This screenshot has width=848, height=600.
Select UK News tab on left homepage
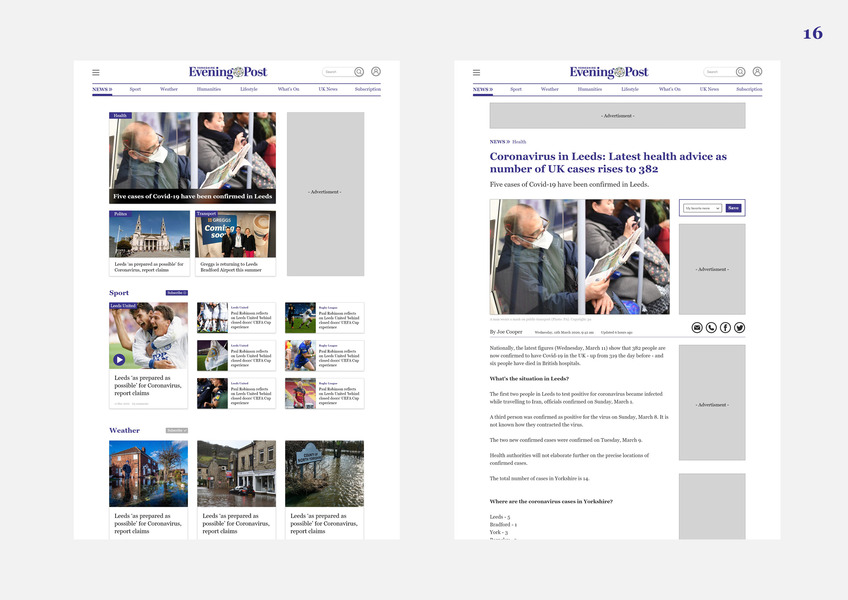328,89
